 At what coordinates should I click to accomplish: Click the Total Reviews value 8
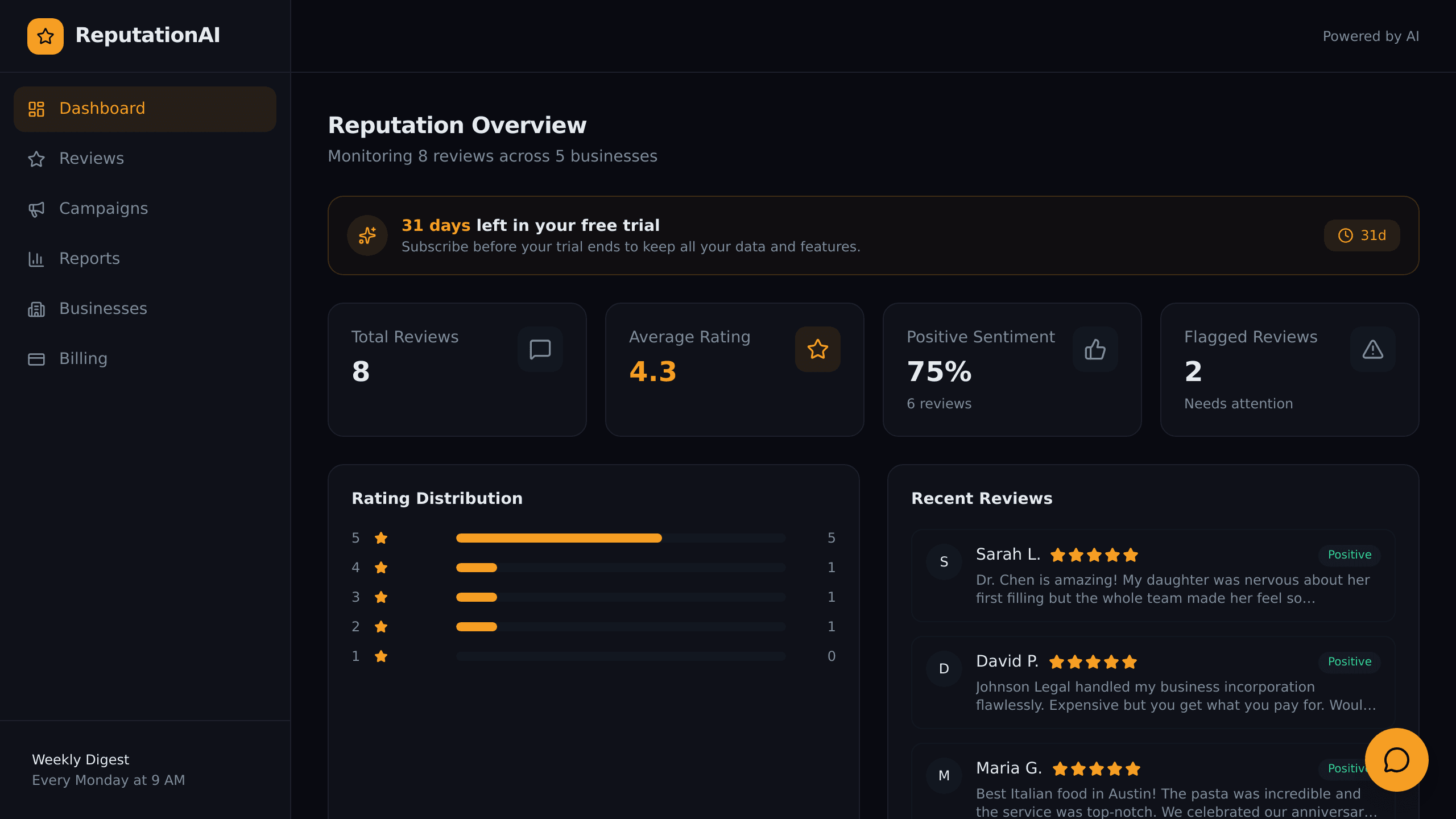pyautogui.click(x=361, y=372)
